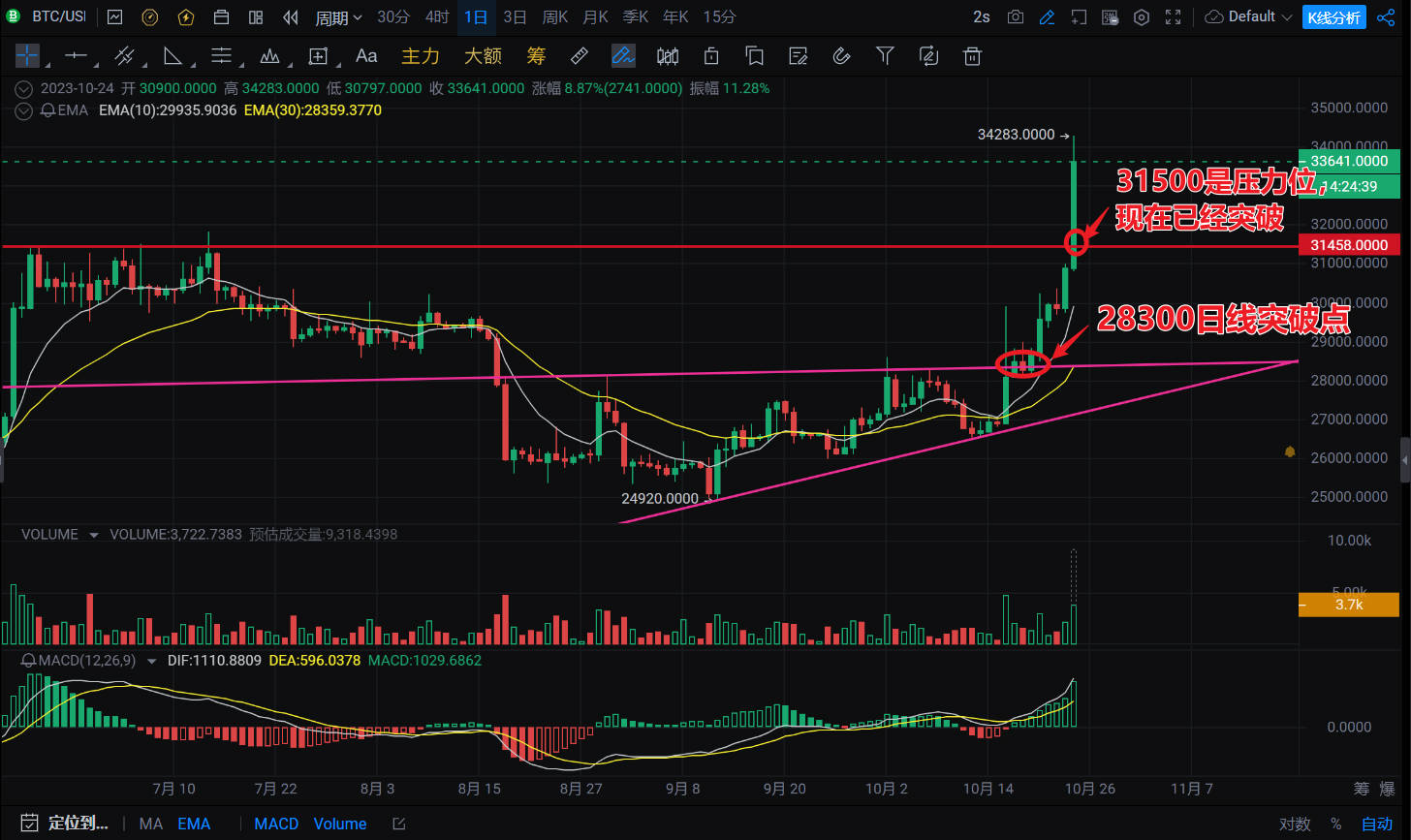Image resolution: width=1411 pixels, height=840 pixels.
Task: Click the gold lightning alert icon
Action: (185, 17)
